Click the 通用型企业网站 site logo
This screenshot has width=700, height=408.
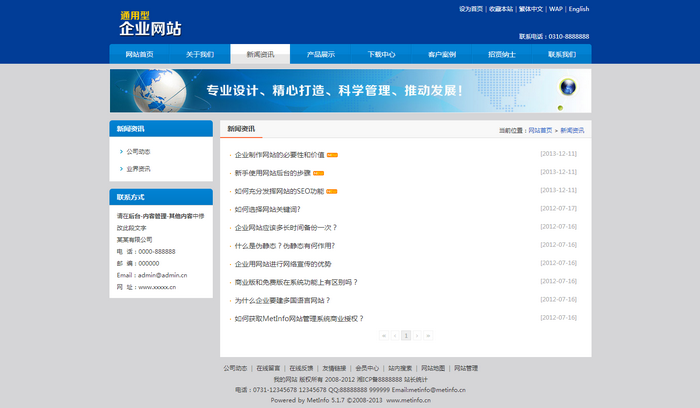[150, 24]
